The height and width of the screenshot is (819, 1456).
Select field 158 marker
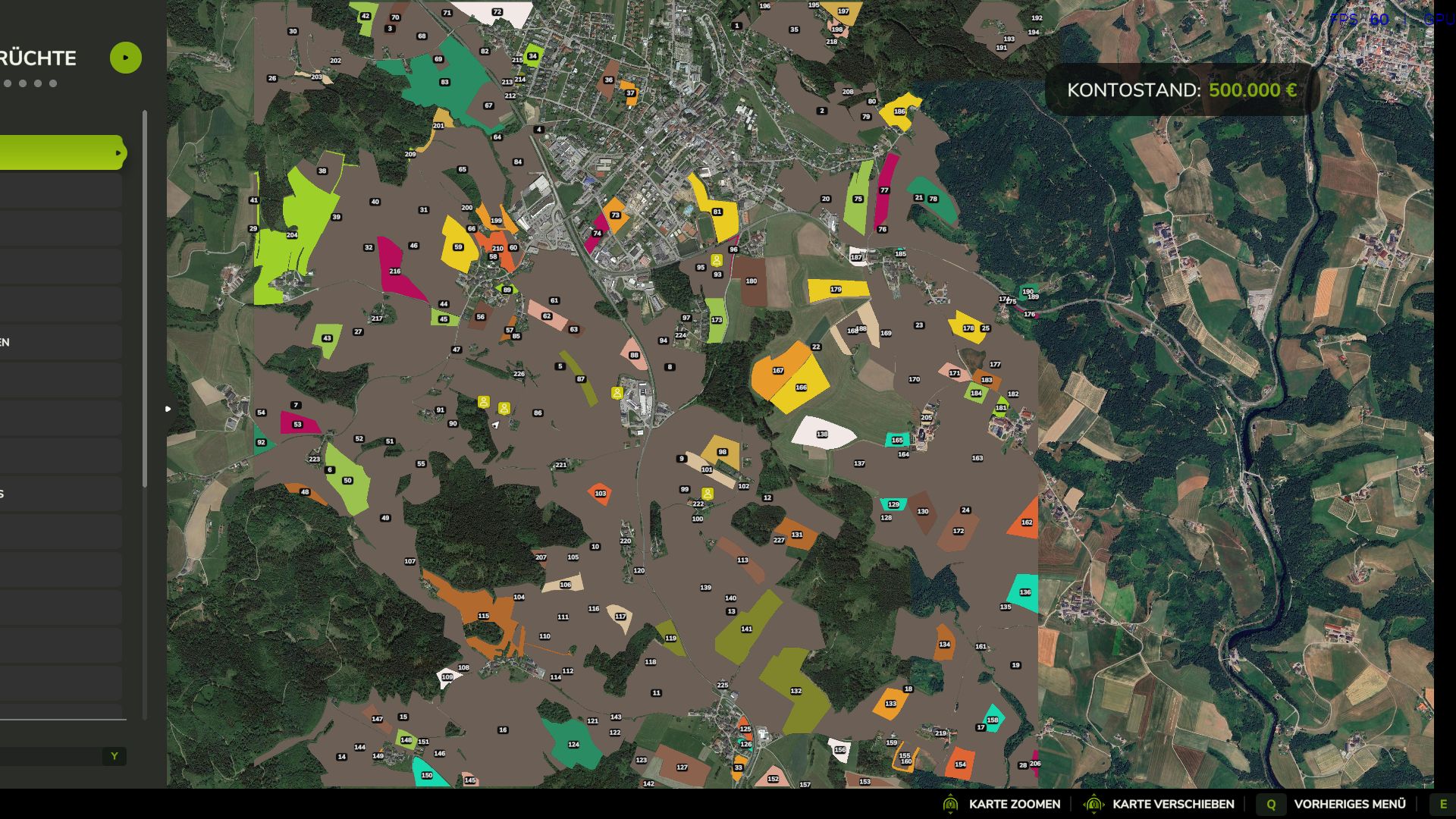click(992, 720)
